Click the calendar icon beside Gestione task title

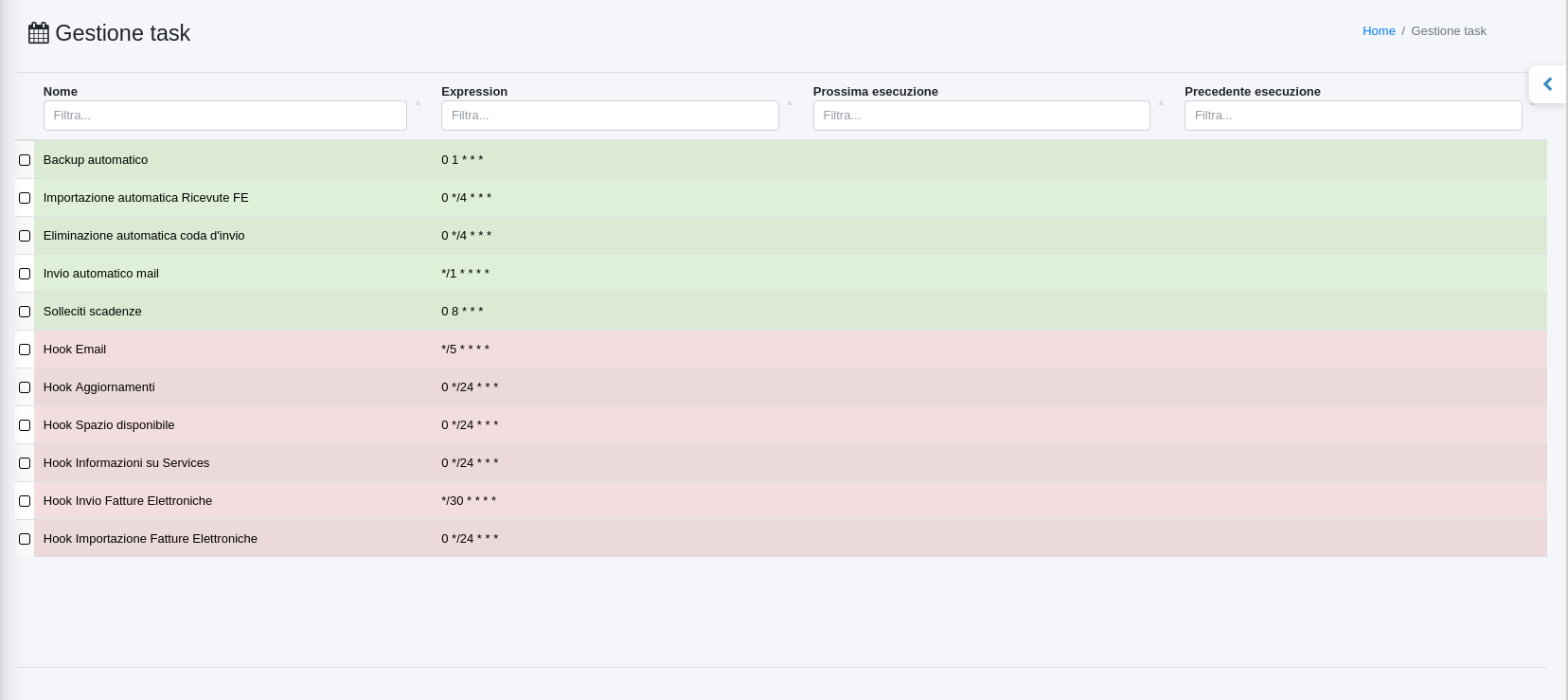[x=38, y=33]
